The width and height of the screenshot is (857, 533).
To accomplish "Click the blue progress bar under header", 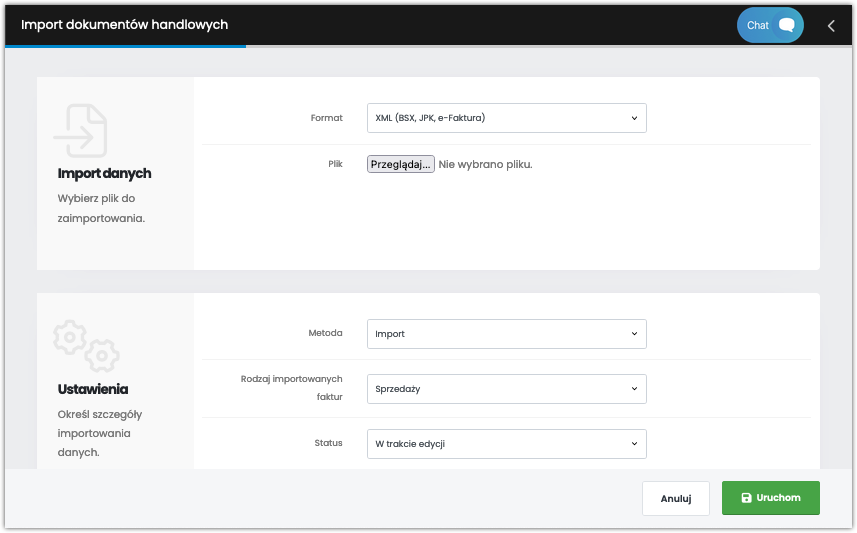I will point(125,46).
